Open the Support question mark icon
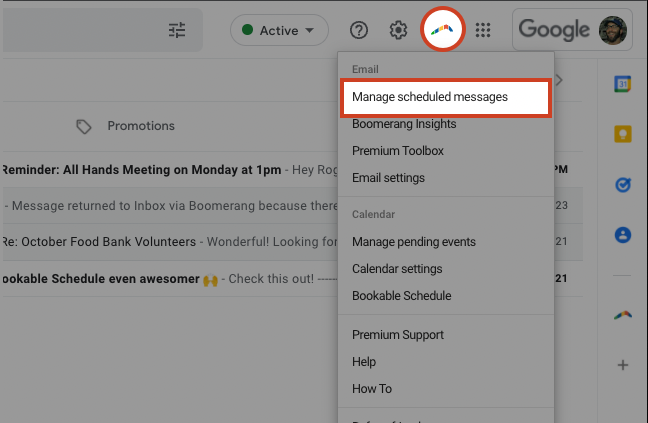The image size is (648, 423). (x=359, y=30)
